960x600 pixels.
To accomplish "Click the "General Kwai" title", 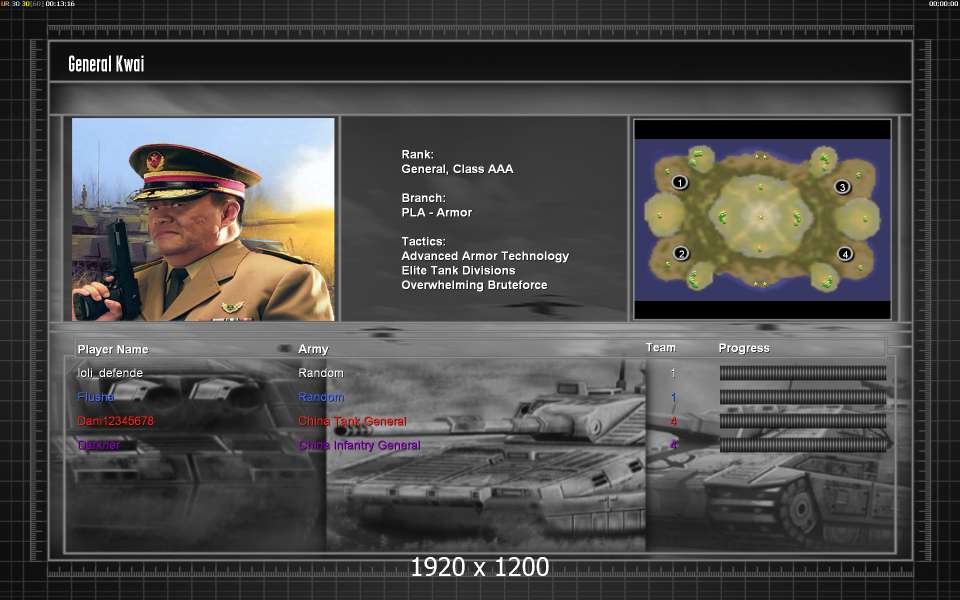I will pyautogui.click(x=106, y=64).
